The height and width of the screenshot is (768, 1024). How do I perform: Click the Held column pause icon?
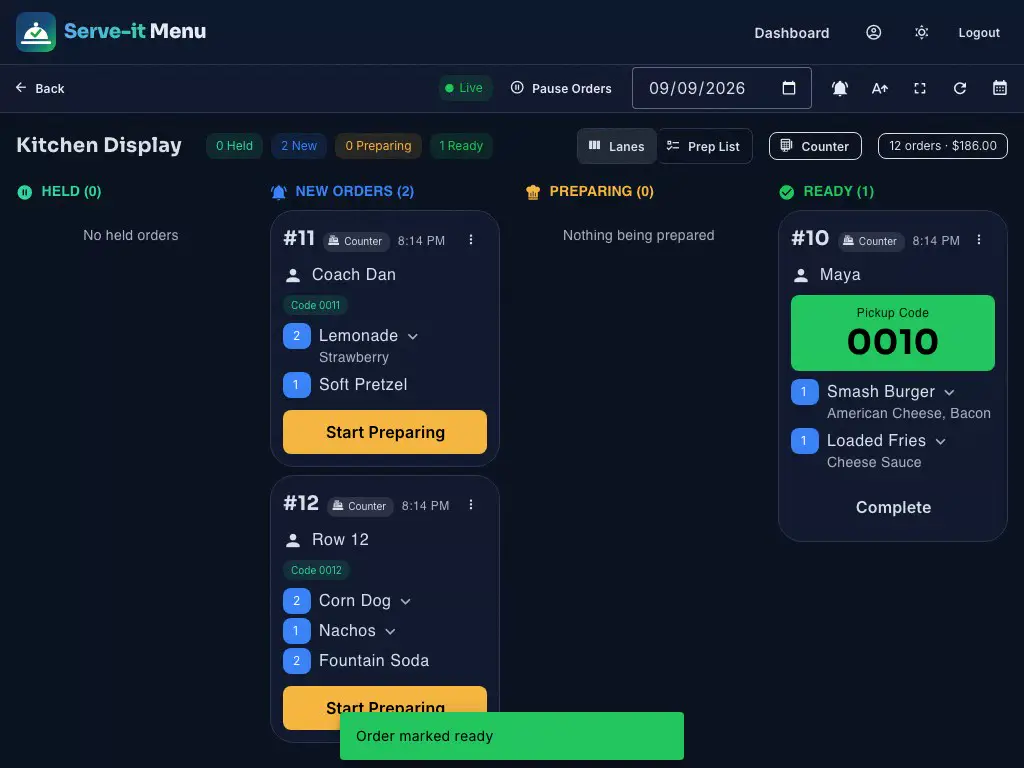[25, 192]
